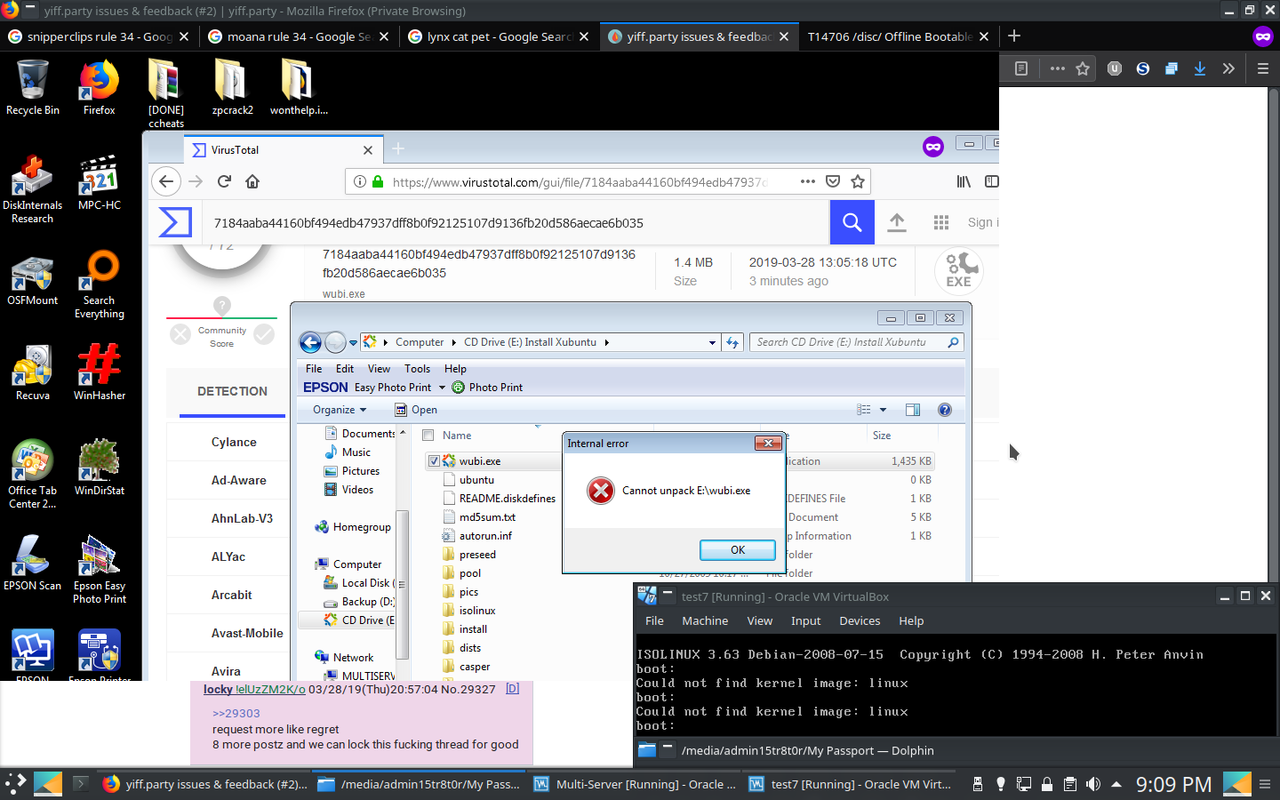Open Search Everything desktop shortcut
Viewport: 1280px width, 800px height.
point(99,286)
